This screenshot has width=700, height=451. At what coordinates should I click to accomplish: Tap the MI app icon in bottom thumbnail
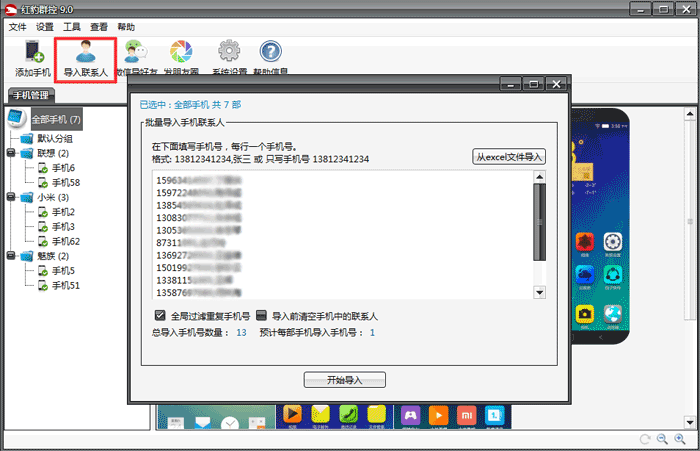[x=467, y=415]
